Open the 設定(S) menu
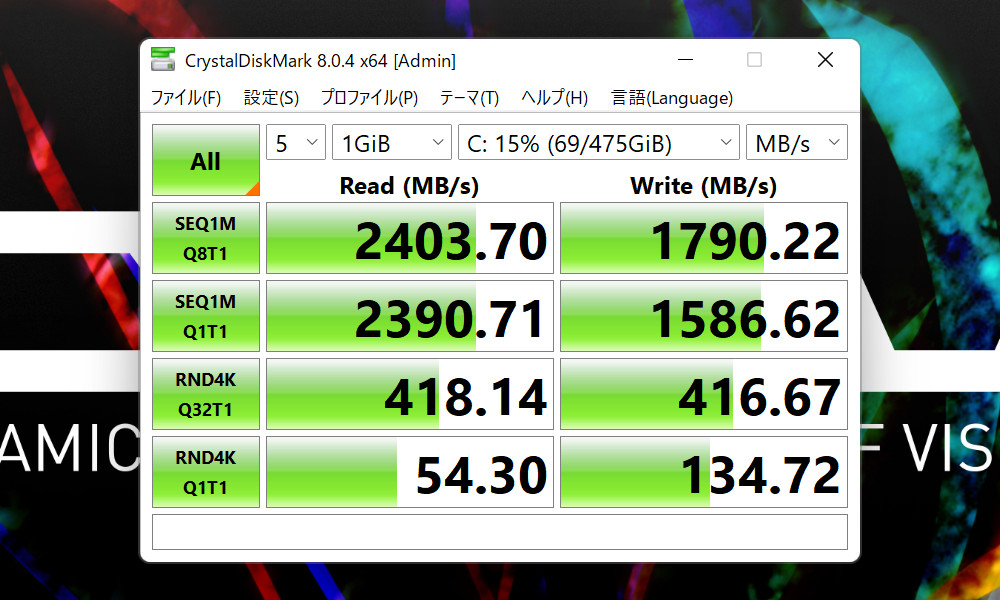1000x600 pixels. (x=271, y=98)
